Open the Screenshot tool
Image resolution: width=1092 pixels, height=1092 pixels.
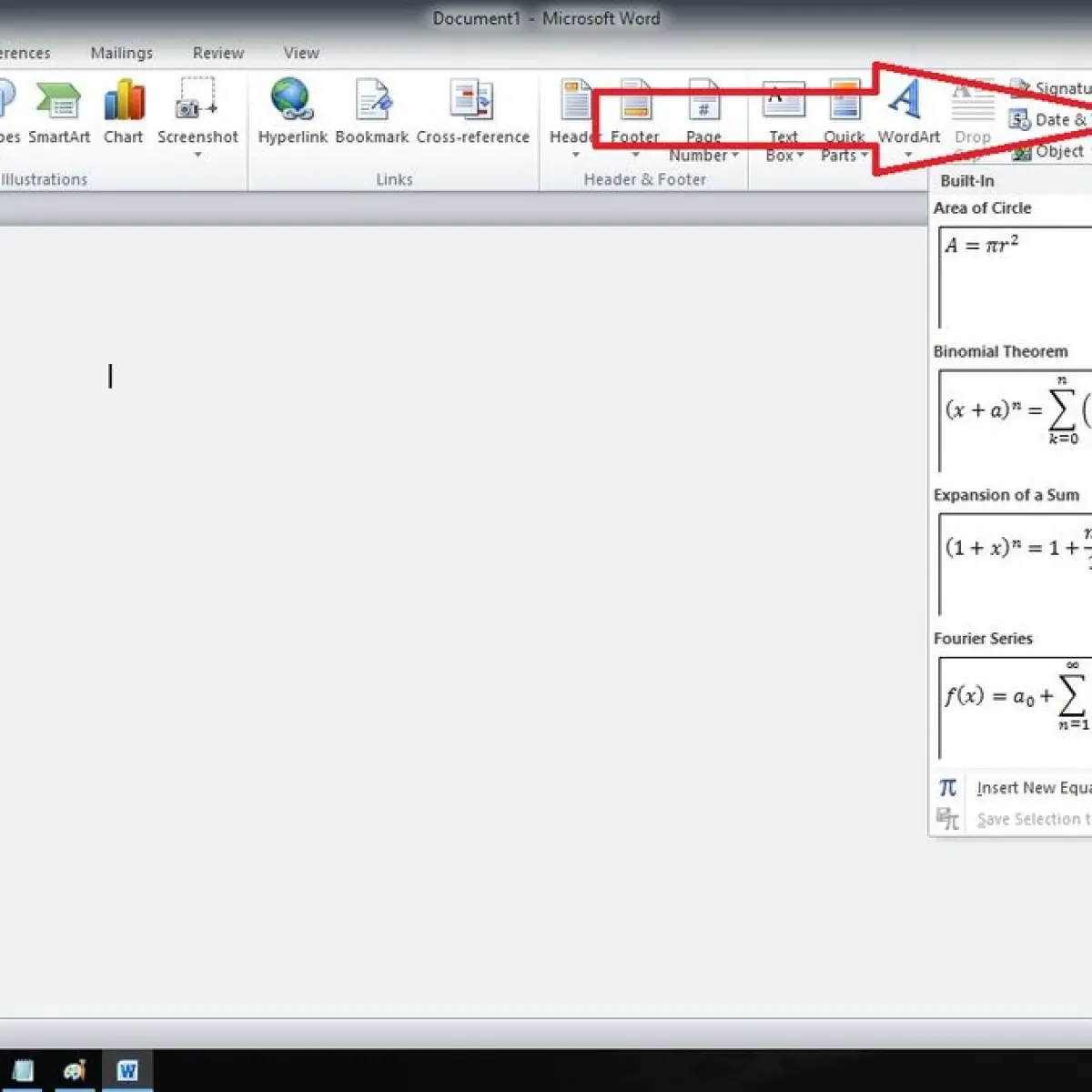197,118
